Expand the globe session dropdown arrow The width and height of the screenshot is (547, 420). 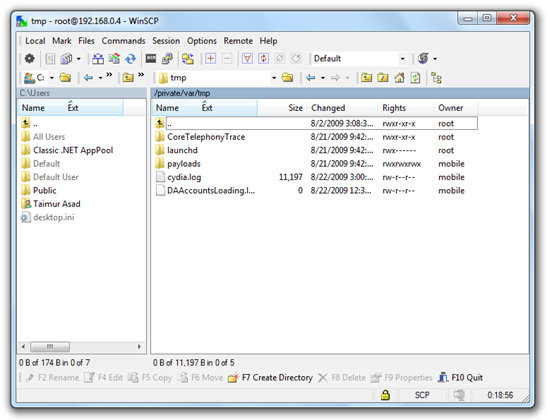point(435,59)
